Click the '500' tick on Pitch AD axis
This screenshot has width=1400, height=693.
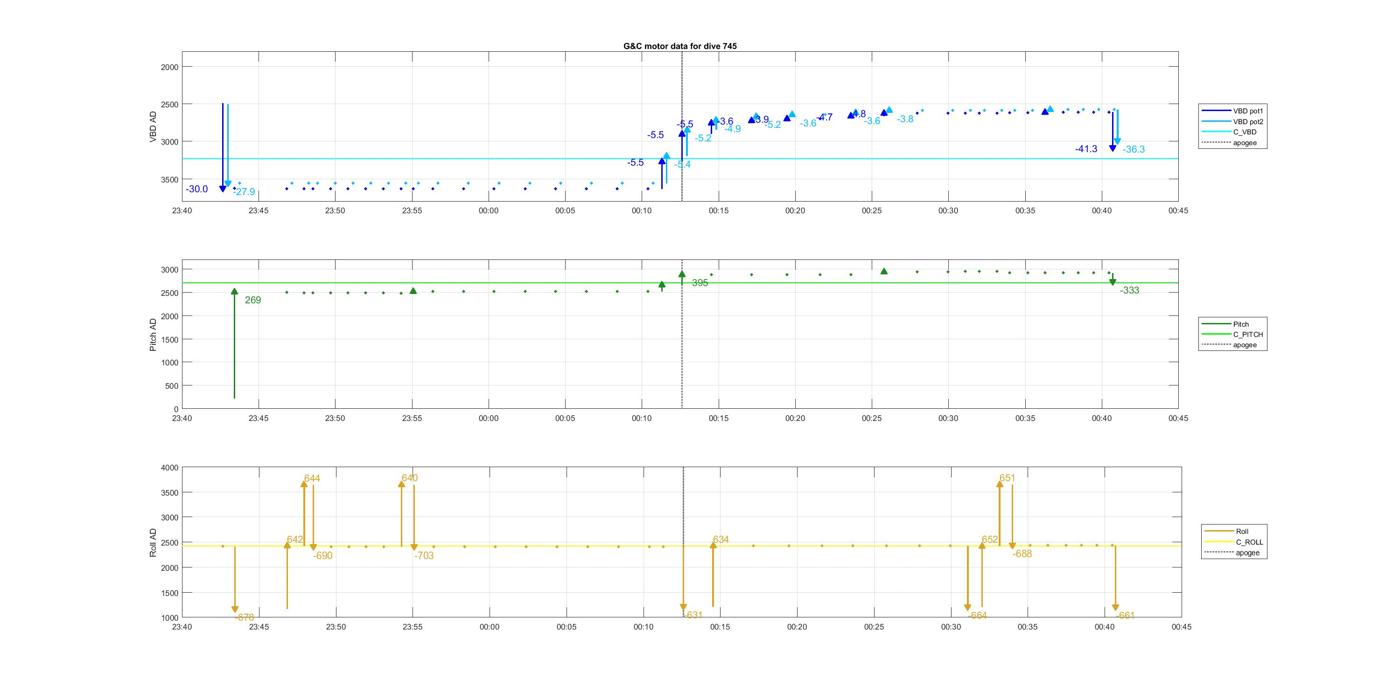click(172, 386)
